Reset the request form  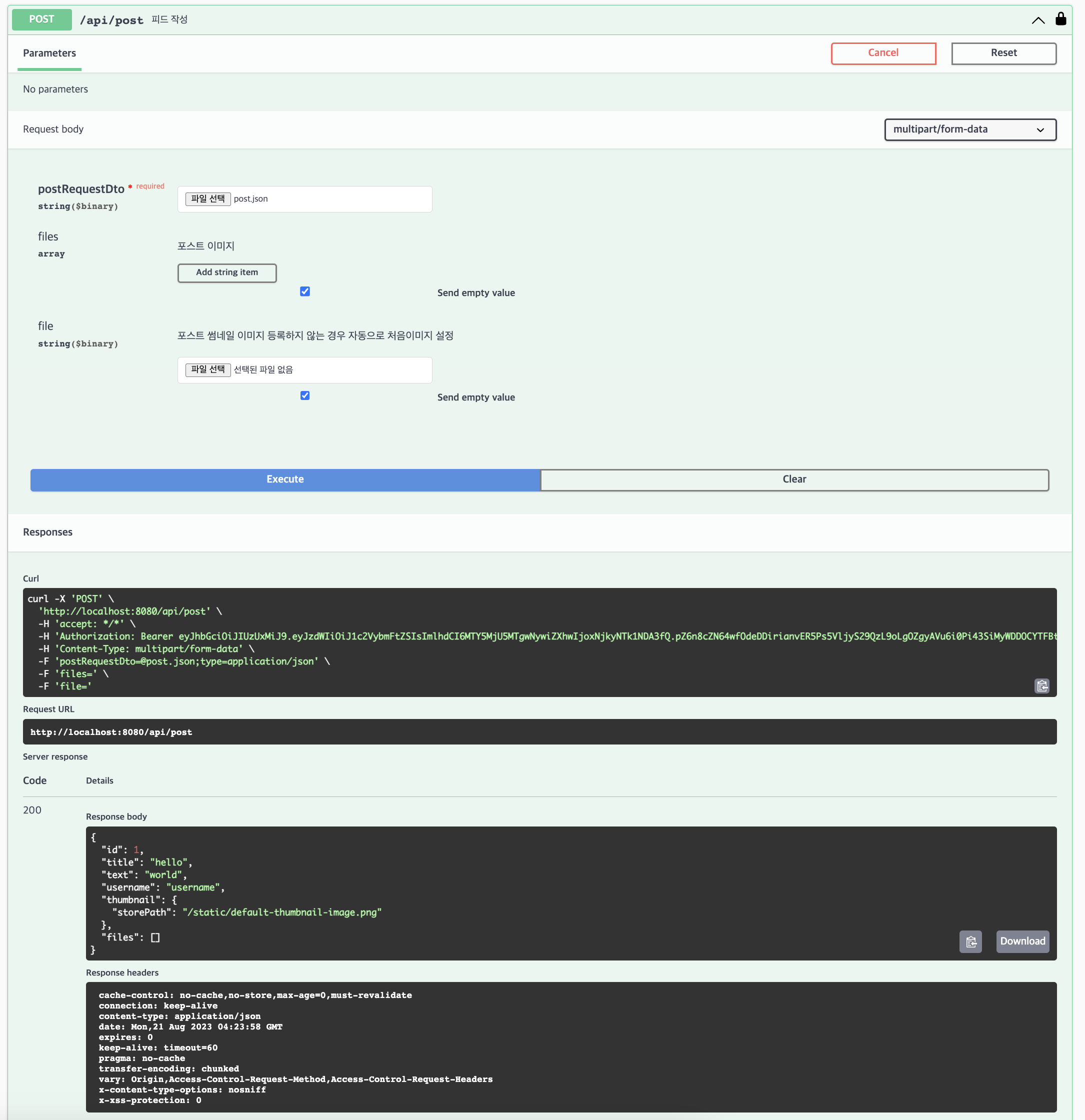pos(1003,53)
